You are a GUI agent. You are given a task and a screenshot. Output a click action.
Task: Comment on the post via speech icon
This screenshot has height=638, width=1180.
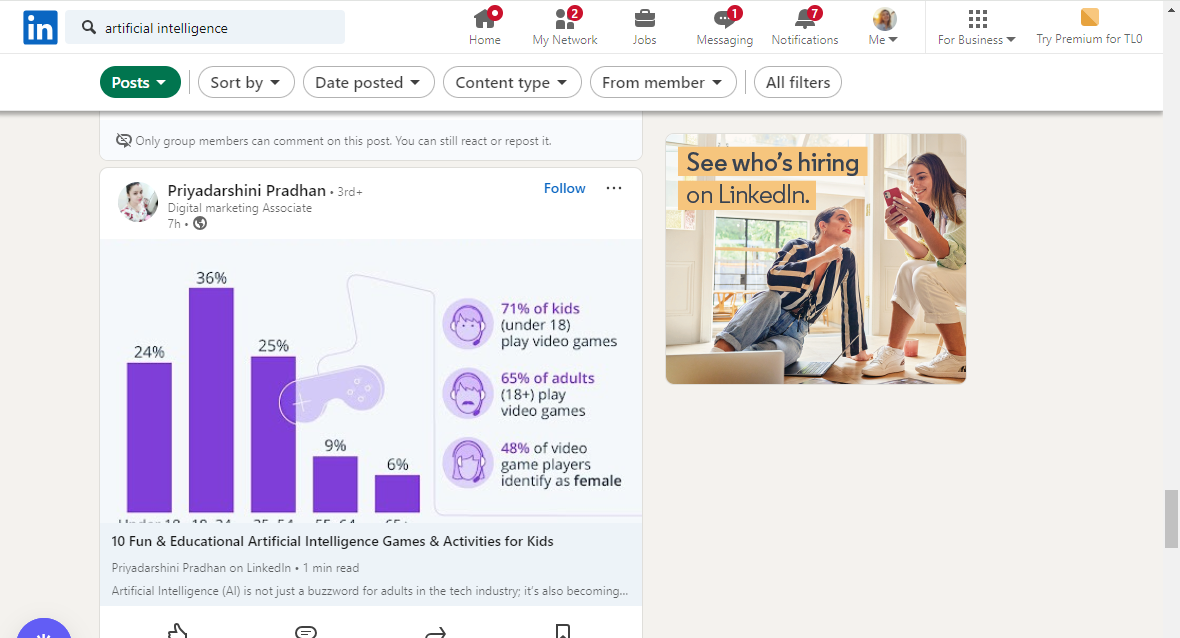pos(306,631)
